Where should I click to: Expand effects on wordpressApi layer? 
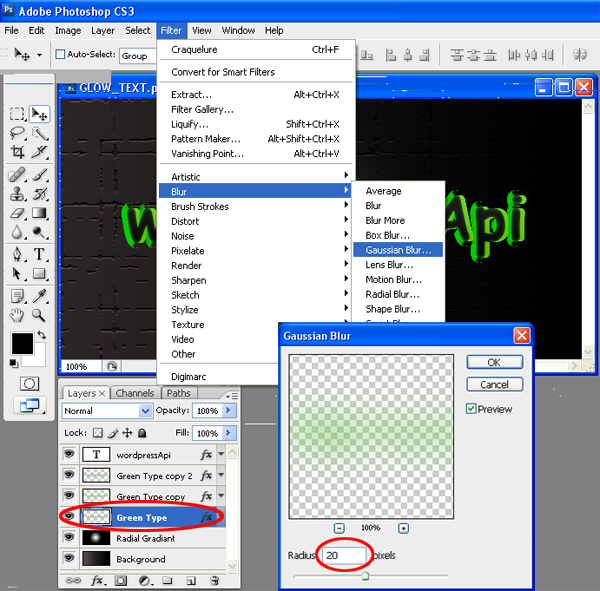[221, 454]
